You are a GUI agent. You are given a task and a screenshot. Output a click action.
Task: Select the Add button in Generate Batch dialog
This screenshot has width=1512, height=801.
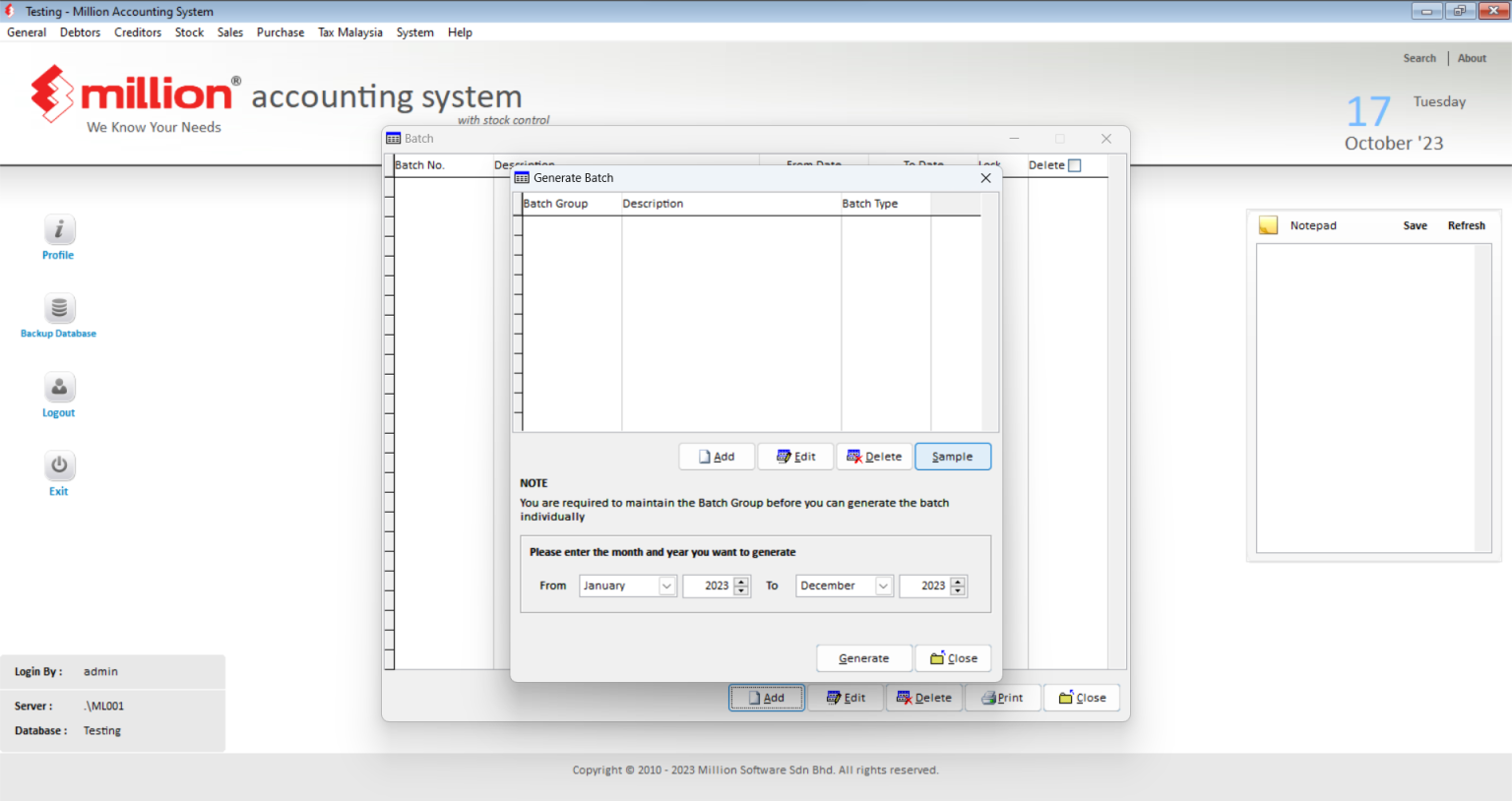[716, 456]
